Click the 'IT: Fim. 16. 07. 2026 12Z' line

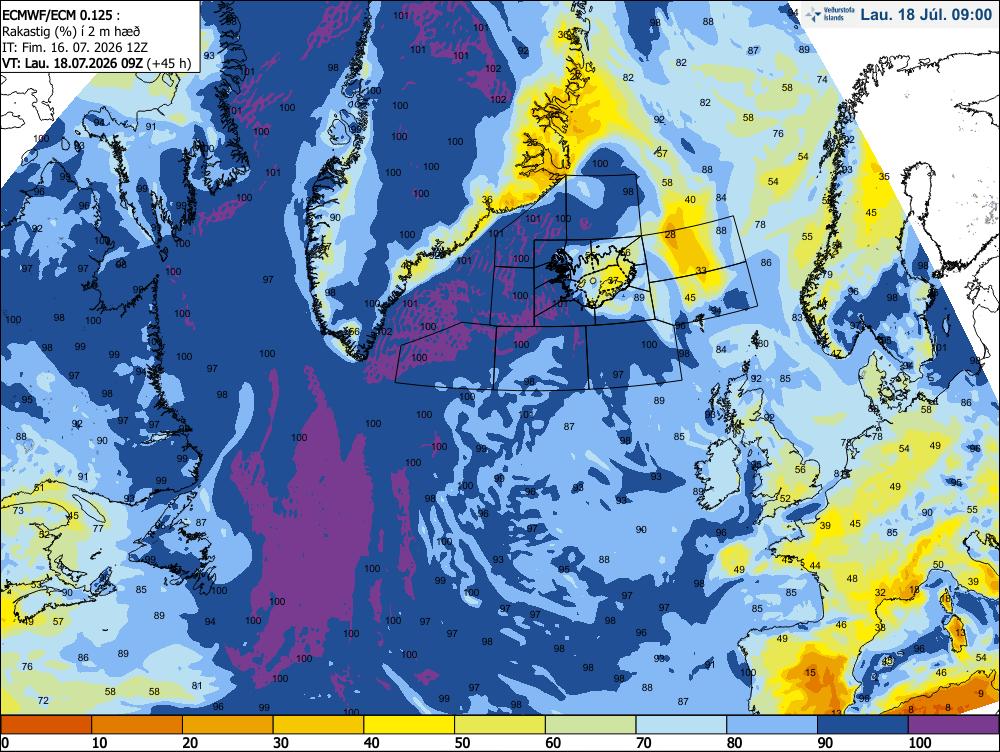tap(75, 47)
